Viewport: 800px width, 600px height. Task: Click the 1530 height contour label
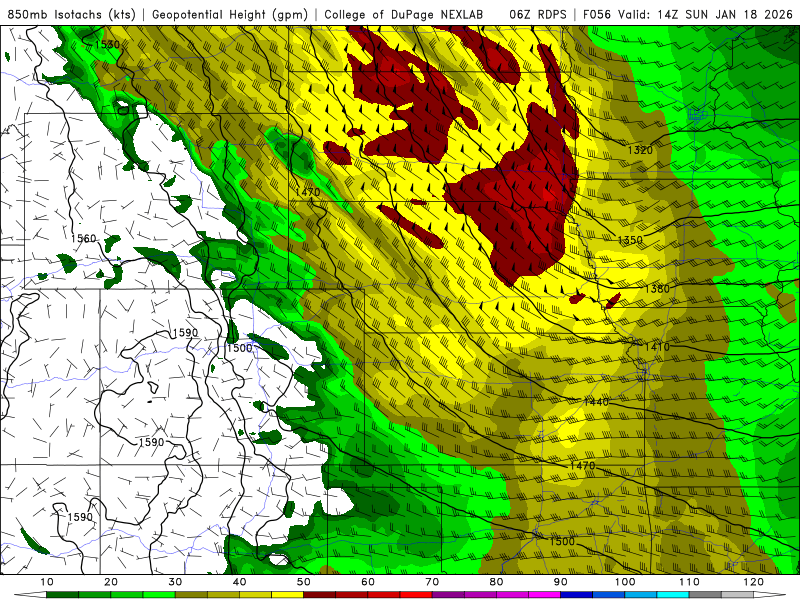pyautogui.click(x=107, y=44)
